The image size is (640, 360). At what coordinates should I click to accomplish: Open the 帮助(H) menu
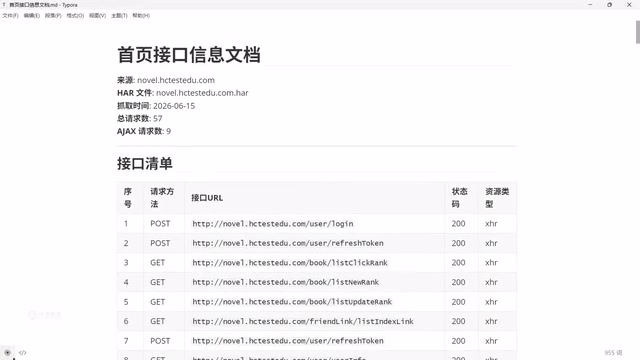coord(141,16)
